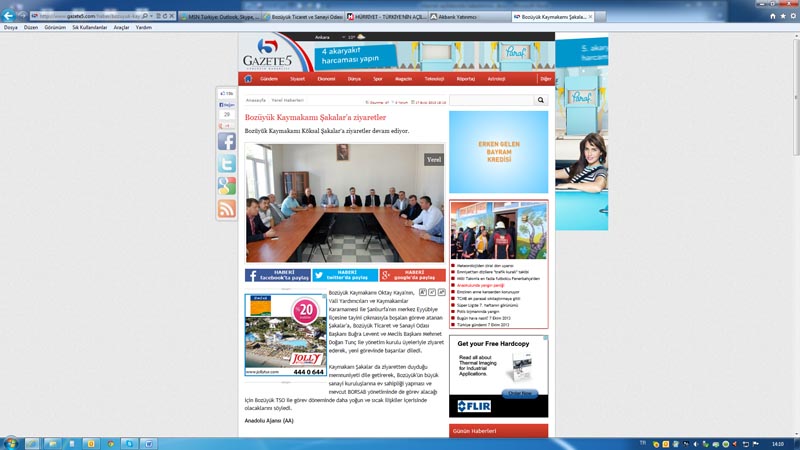Open the Siyaset section
Screen dimensions: 800x450
point(297,79)
